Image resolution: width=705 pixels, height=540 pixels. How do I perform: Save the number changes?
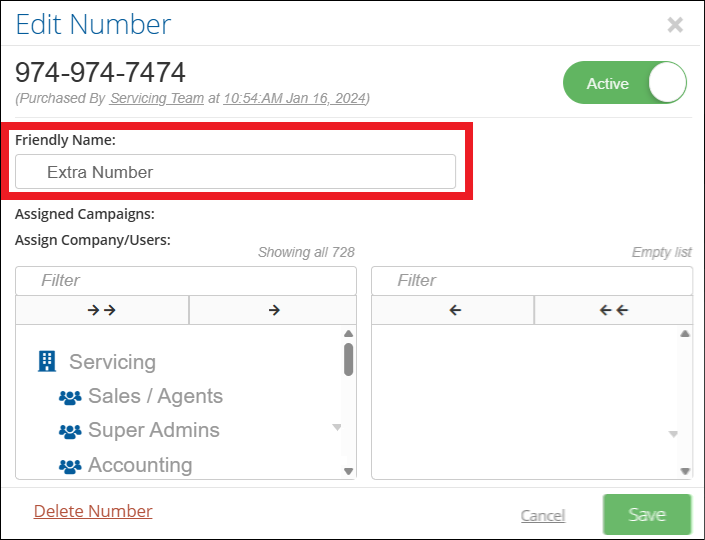pyautogui.click(x=647, y=514)
